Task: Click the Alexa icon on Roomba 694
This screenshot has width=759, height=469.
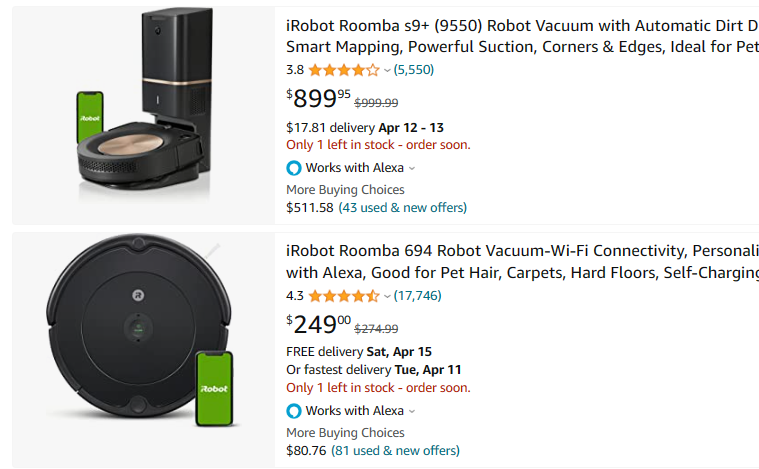Action: click(294, 411)
